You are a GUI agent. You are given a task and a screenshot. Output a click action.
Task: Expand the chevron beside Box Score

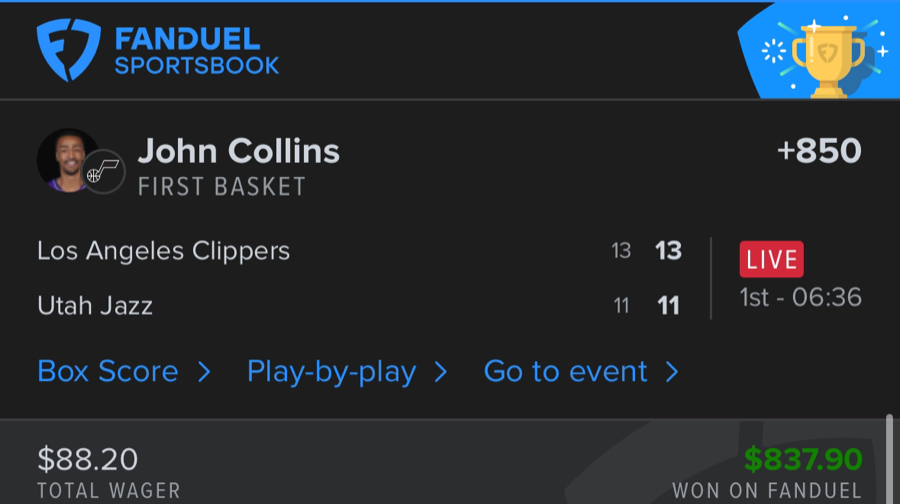click(x=204, y=372)
